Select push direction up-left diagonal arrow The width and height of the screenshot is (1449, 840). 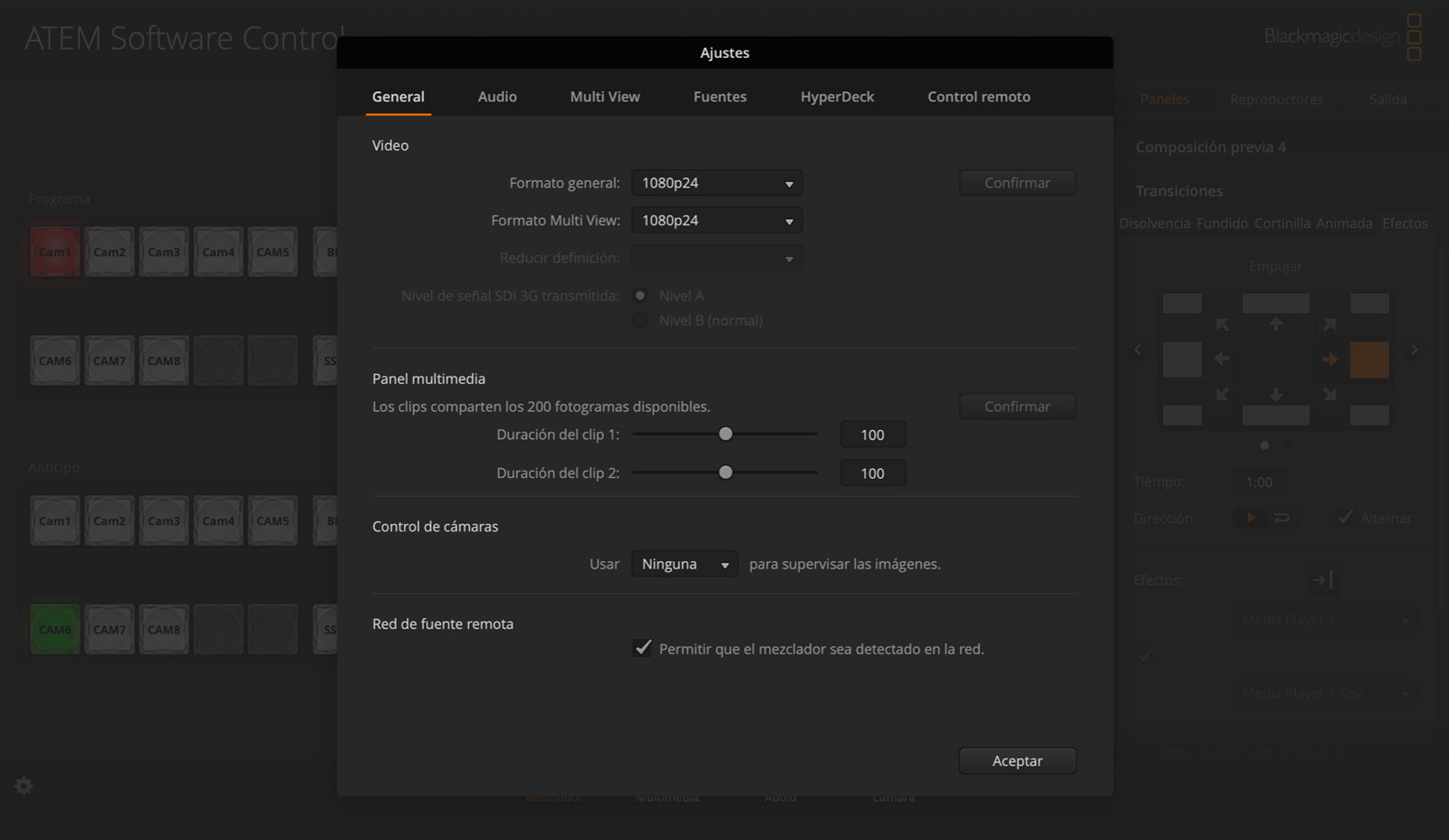coord(1223,324)
